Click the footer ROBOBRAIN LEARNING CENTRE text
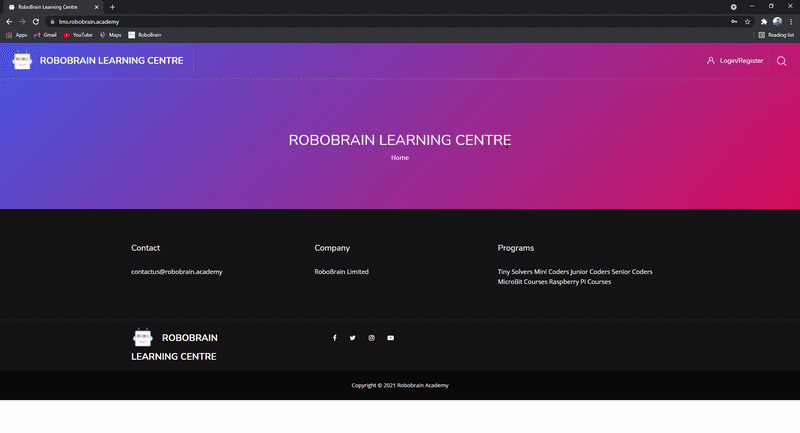Screen dimensions: 800x433 pos(174,347)
